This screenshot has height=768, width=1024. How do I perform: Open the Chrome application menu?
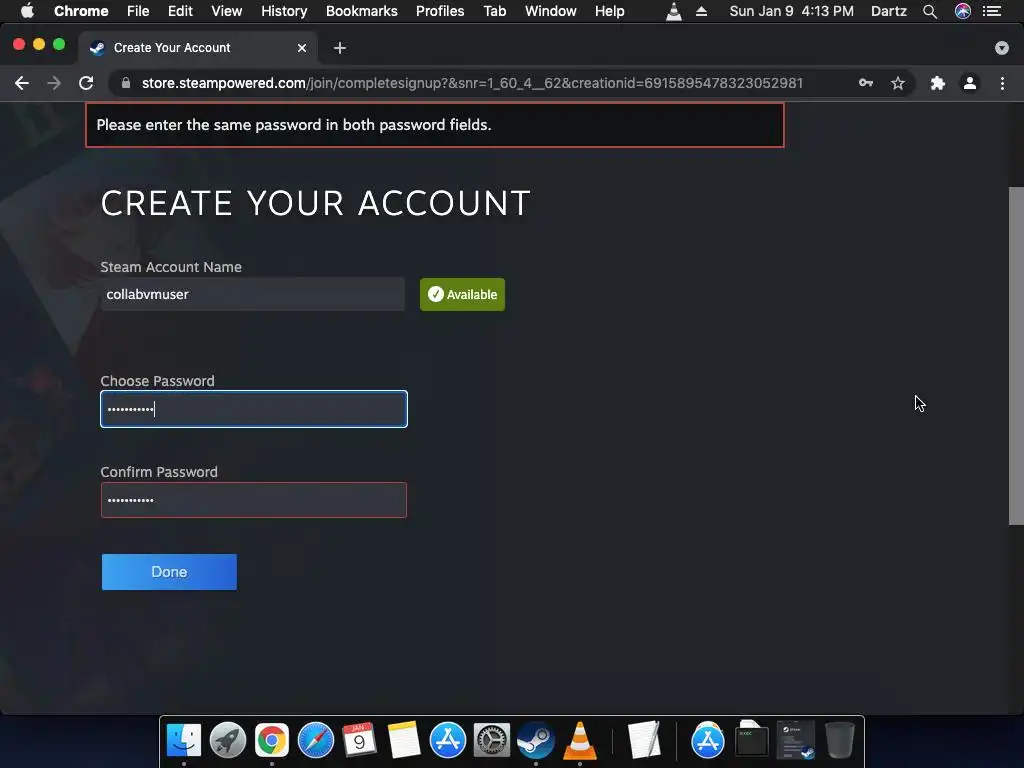(81, 11)
